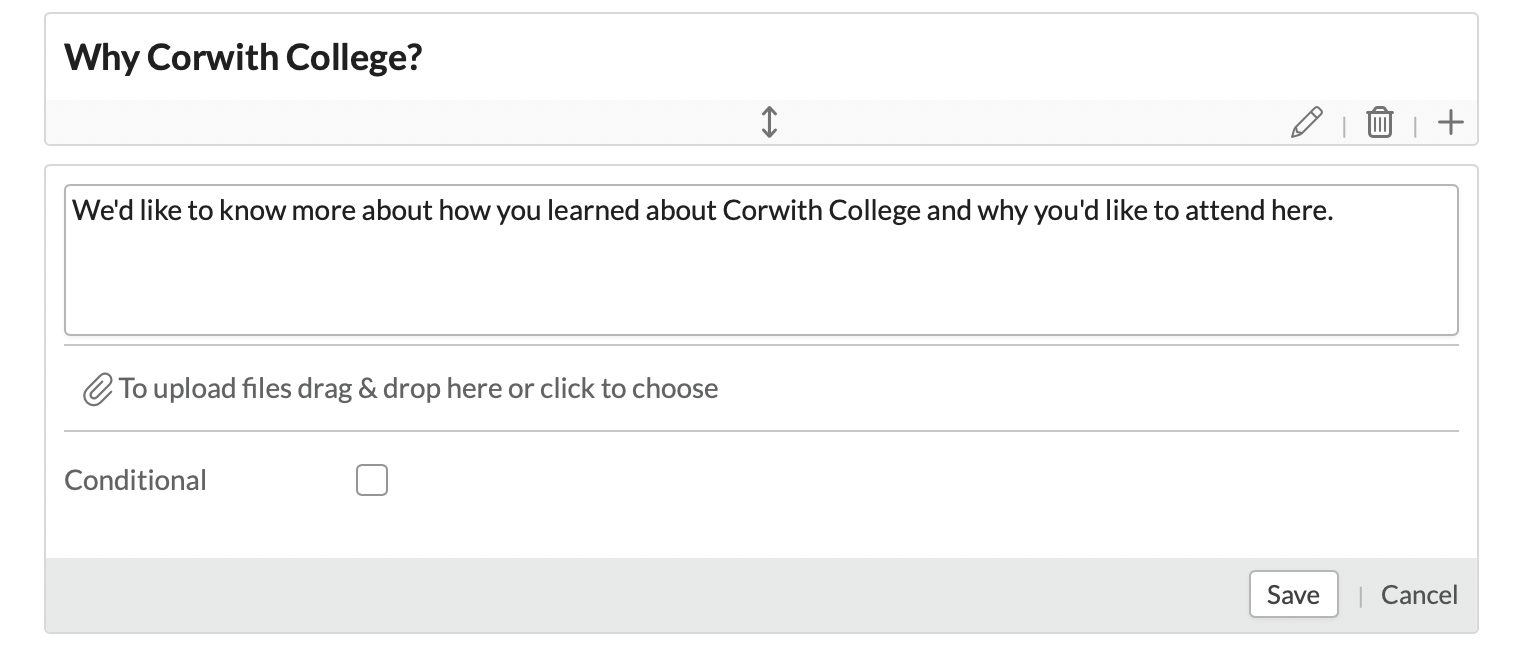Click the "Why Corwith College?" heading
Image resolution: width=1520 pixels, height=652 pixels.
click(x=243, y=58)
